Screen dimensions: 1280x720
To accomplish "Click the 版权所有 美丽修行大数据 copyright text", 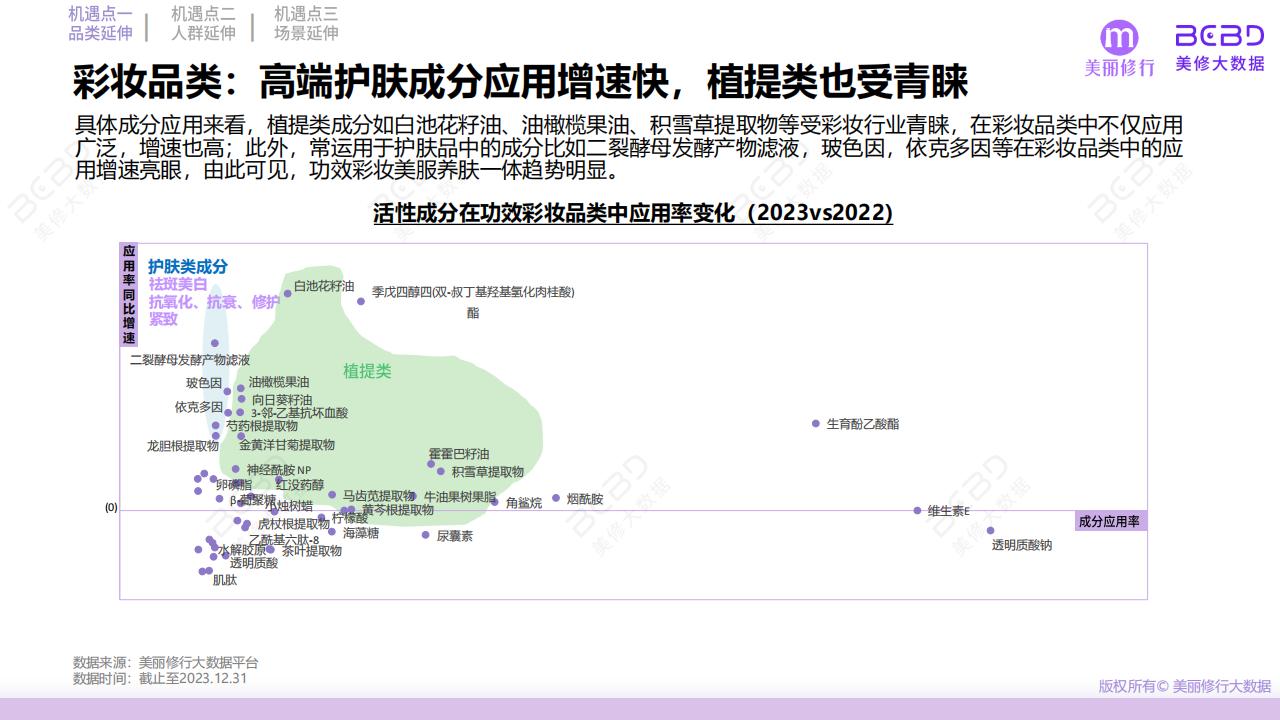I will click(1185, 686).
